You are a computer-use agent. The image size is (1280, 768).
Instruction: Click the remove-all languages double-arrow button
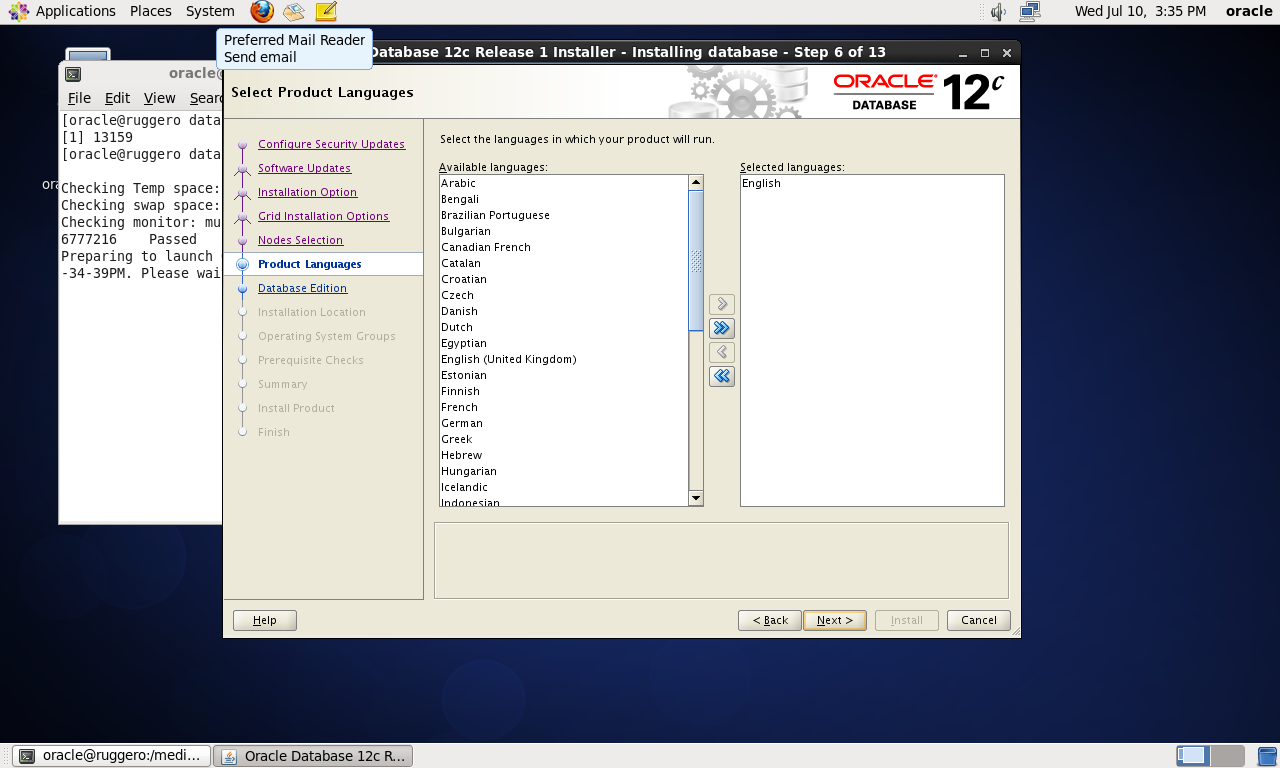[x=721, y=376]
